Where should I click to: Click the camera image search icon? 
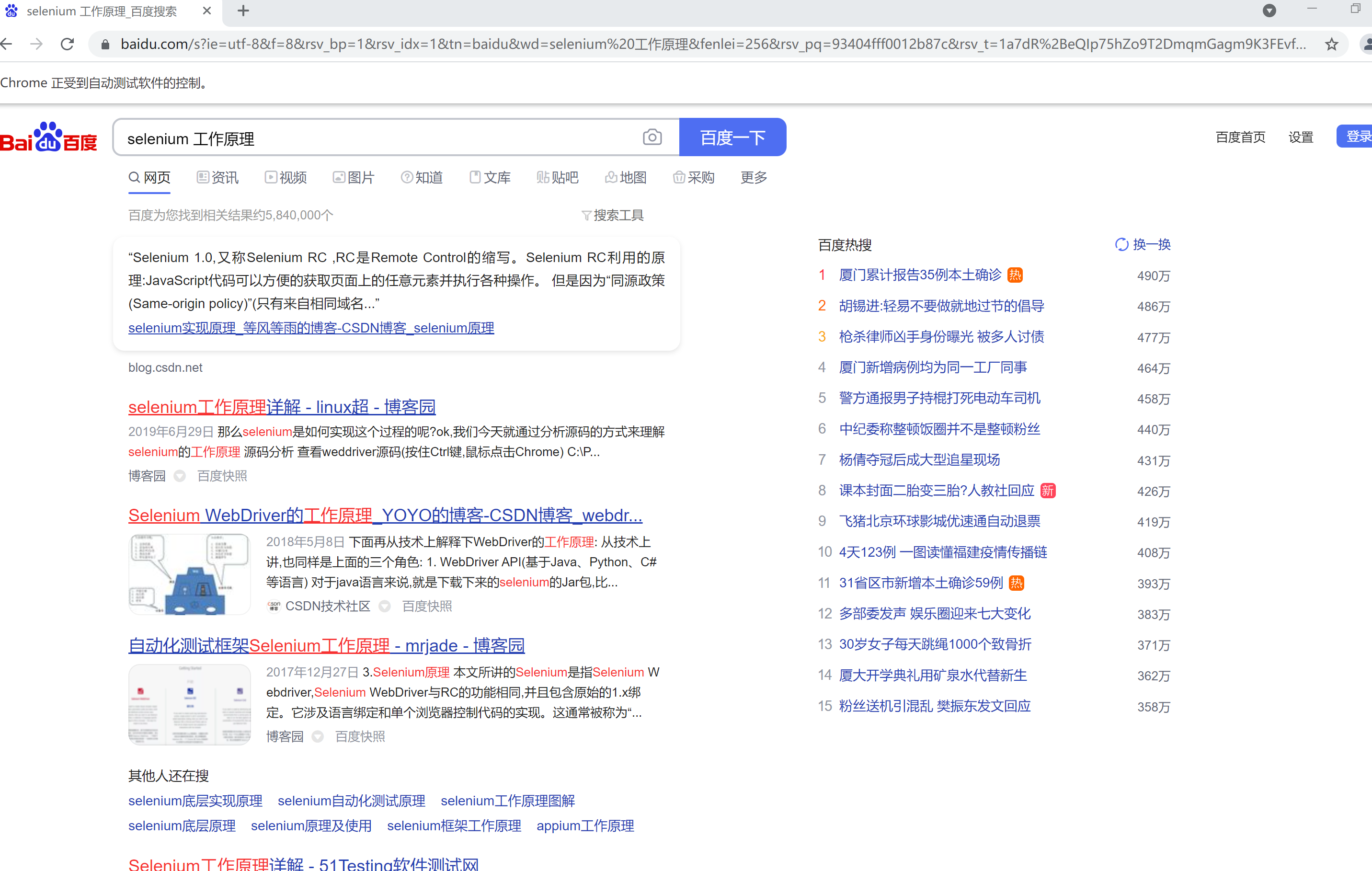click(652, 138)
